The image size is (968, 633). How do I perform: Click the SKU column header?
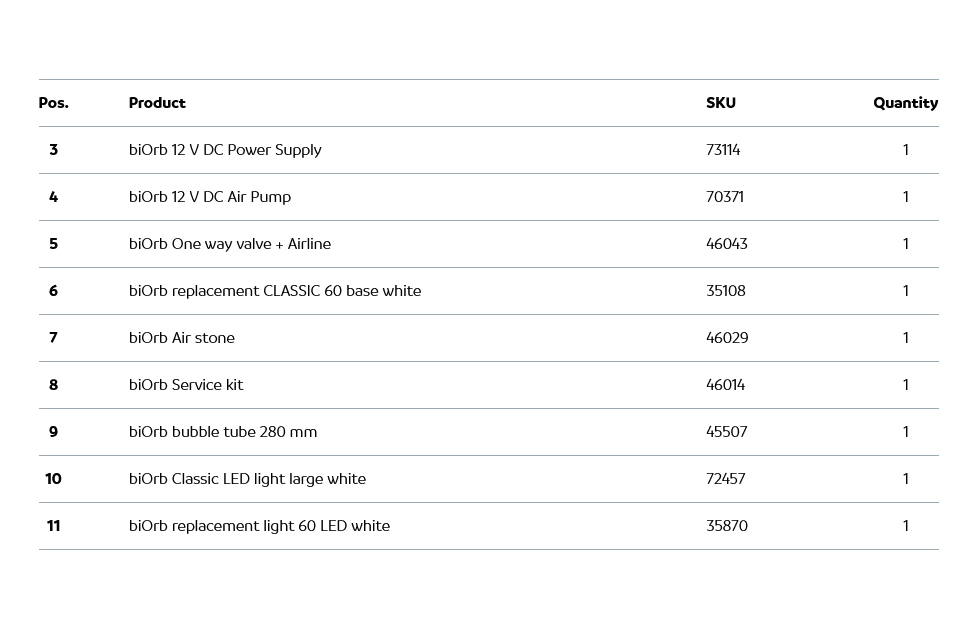pyautogui.click(x=720, y=103)
